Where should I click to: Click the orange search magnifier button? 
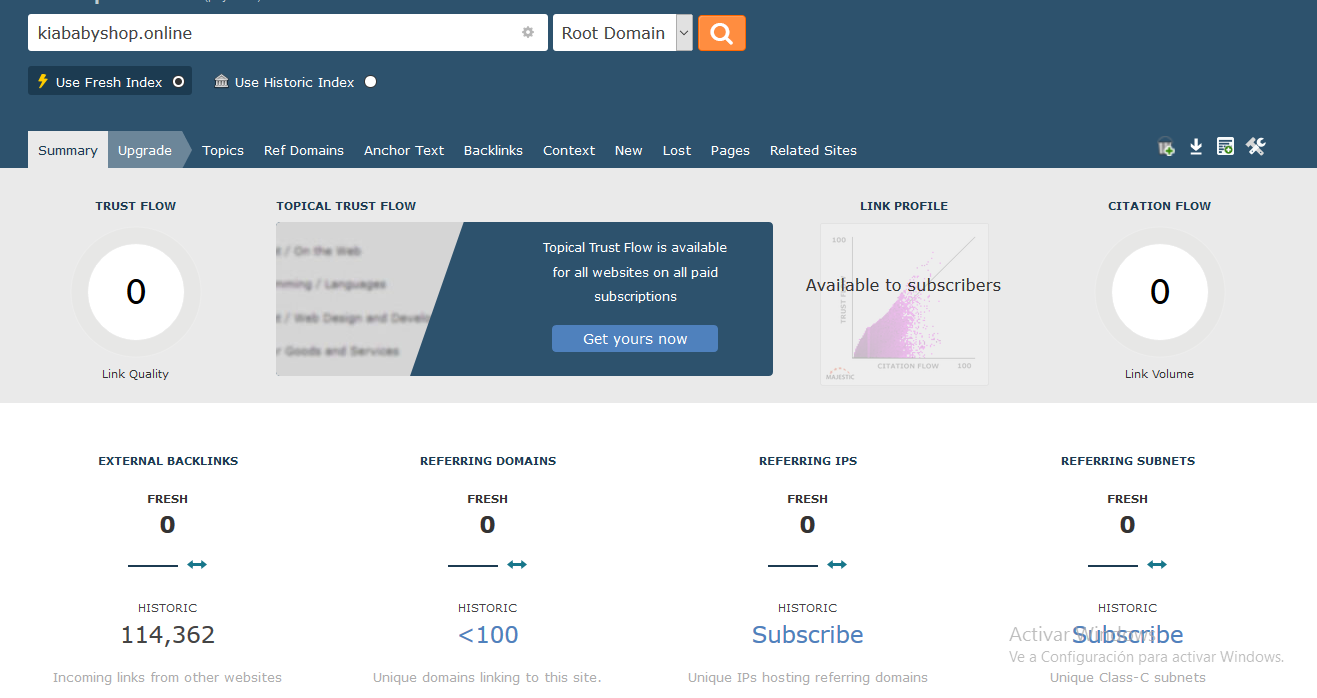point(722,33)
